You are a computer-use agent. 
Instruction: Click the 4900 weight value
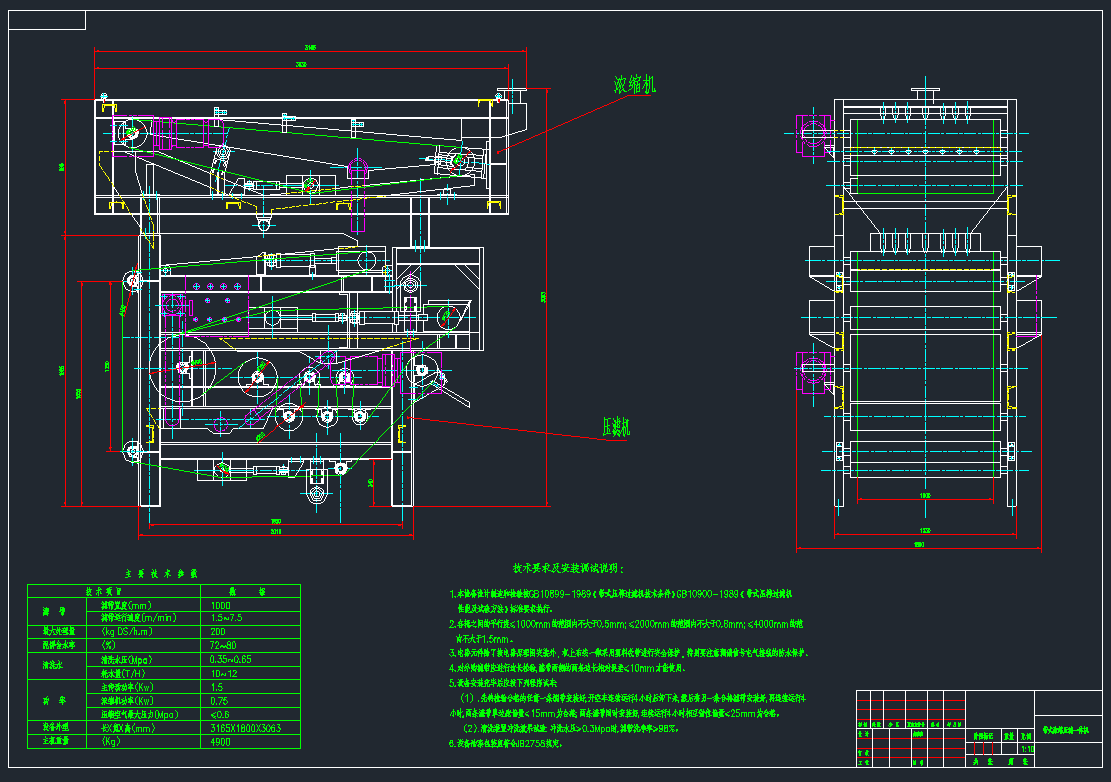[220, 742]
